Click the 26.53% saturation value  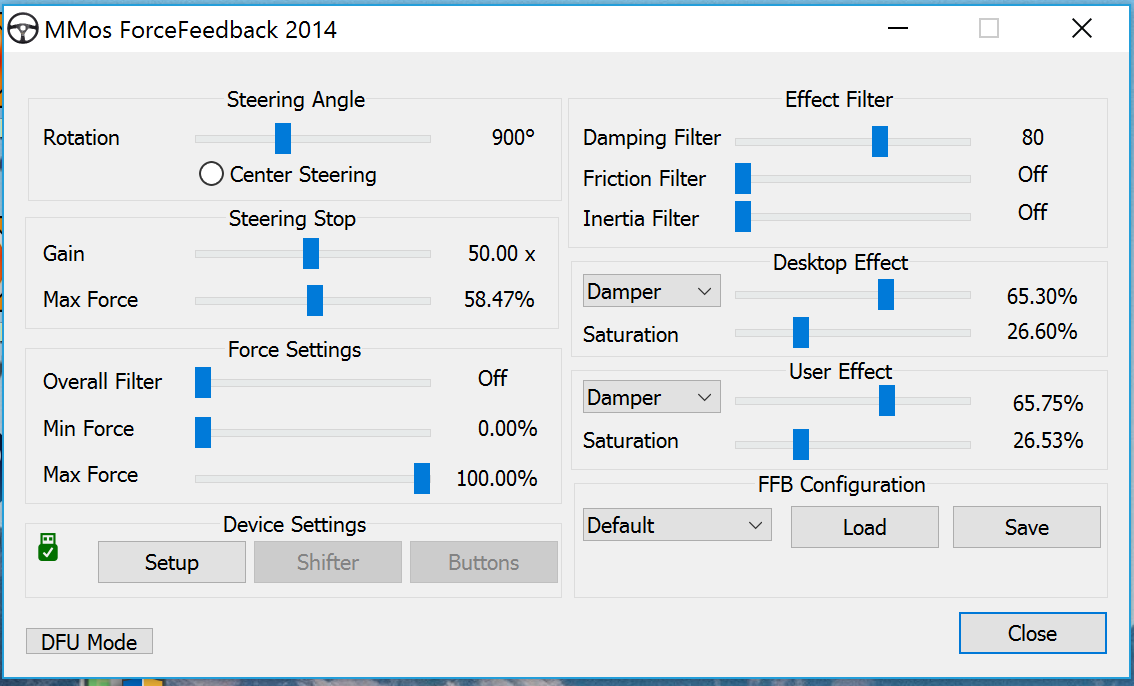tap(1048, 440)
